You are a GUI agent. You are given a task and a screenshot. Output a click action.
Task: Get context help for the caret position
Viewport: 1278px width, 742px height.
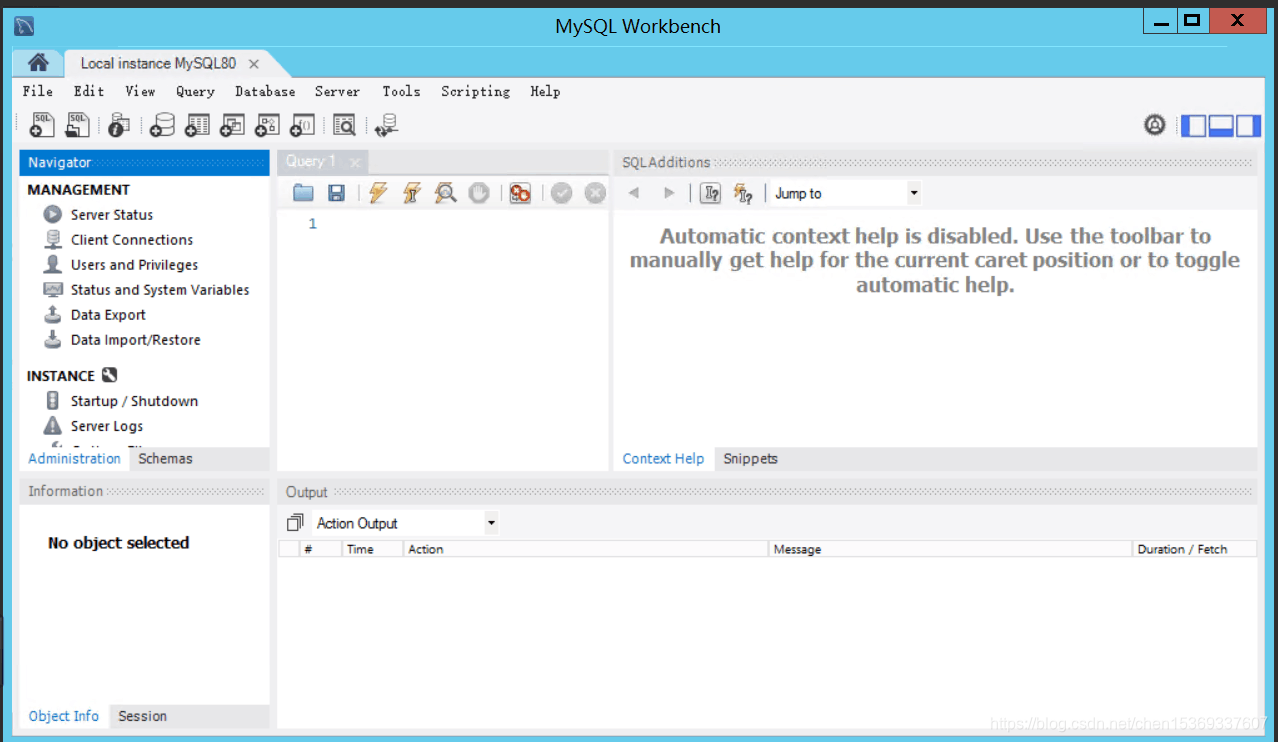(711, 193)
